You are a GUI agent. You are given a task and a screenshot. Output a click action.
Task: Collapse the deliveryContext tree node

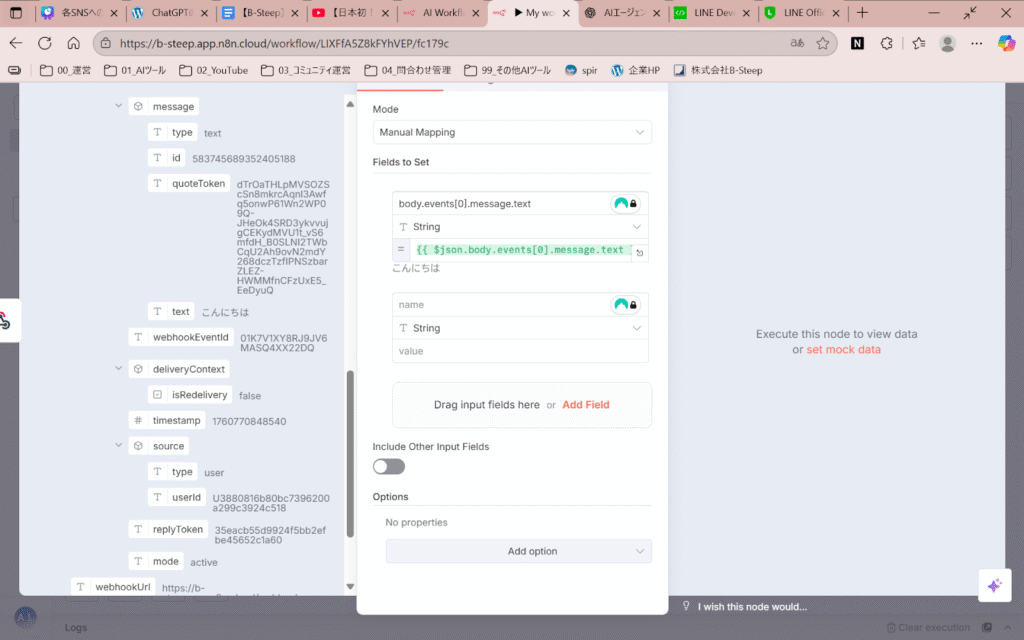[x=119, y=369]
